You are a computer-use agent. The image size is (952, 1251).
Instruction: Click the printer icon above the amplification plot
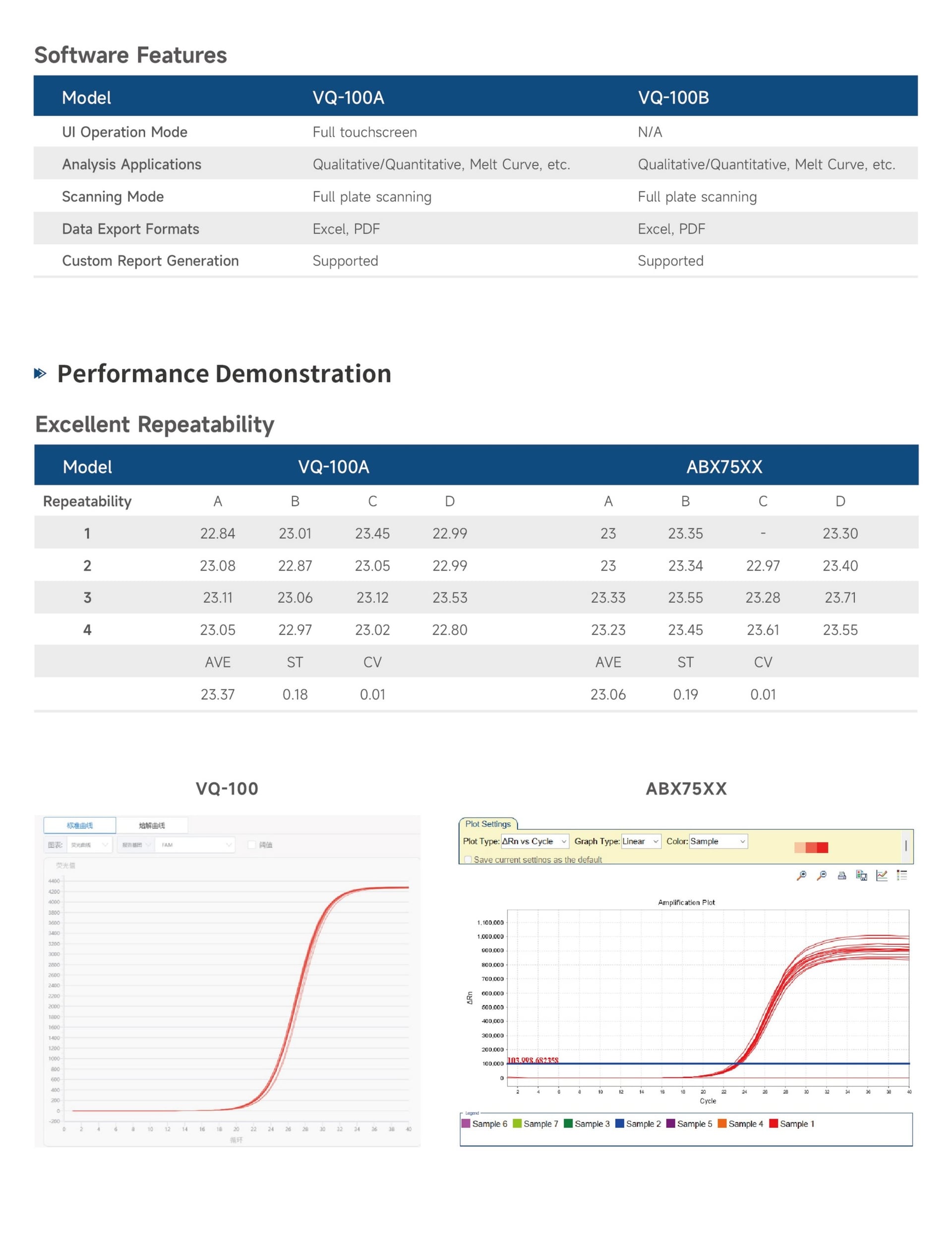(842, 876)
